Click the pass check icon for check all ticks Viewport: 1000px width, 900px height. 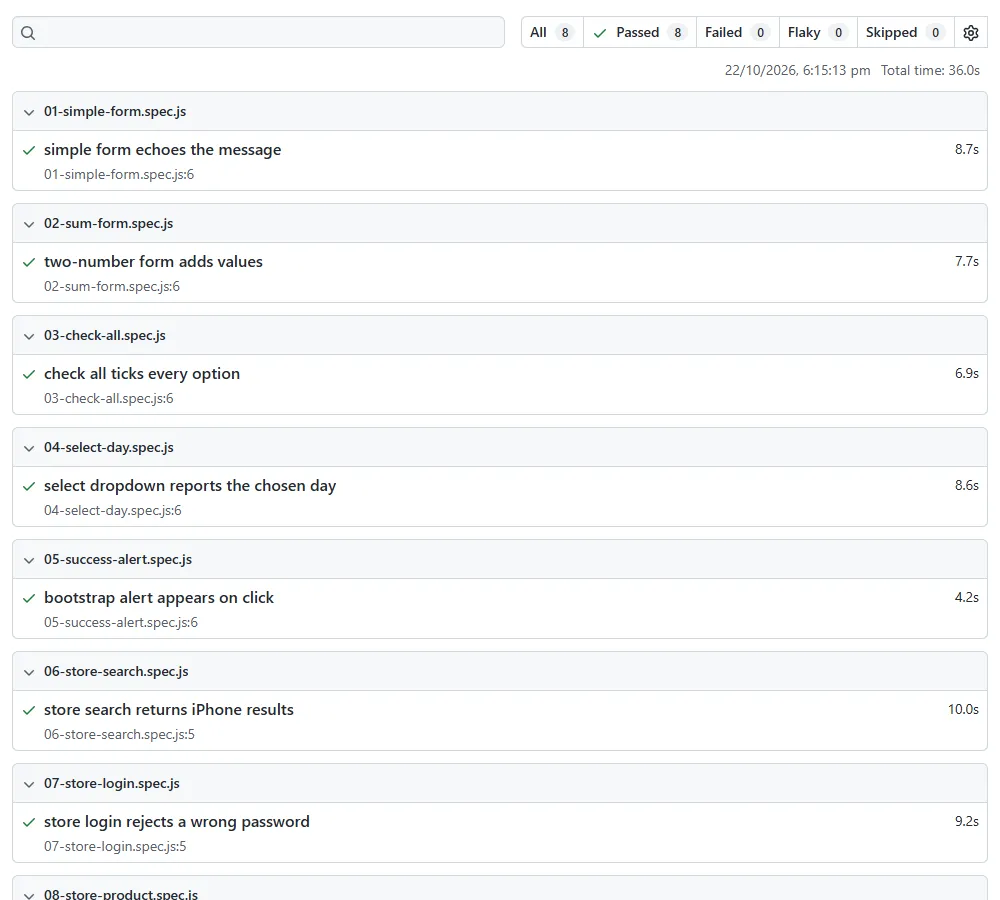coord(29,374)
